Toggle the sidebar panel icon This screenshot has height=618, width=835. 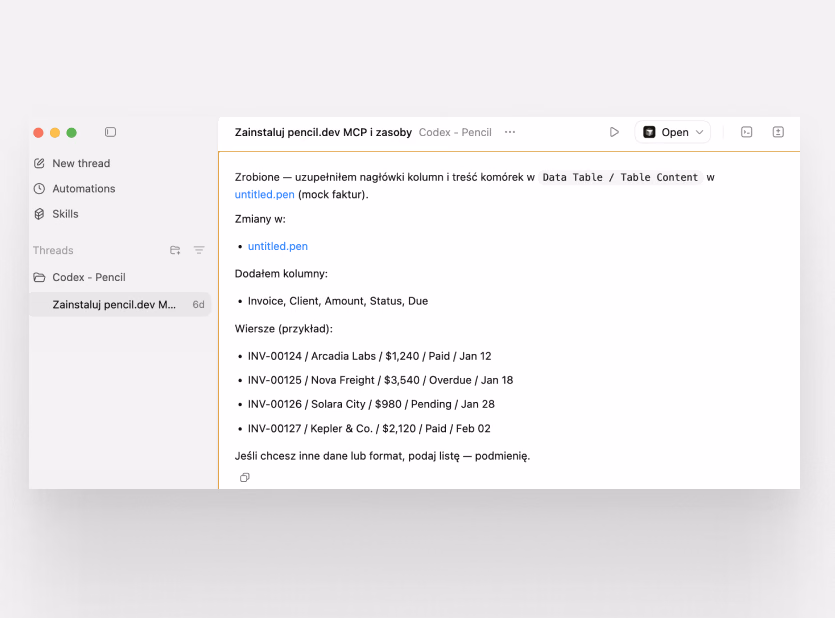click(x=110, y=132)
